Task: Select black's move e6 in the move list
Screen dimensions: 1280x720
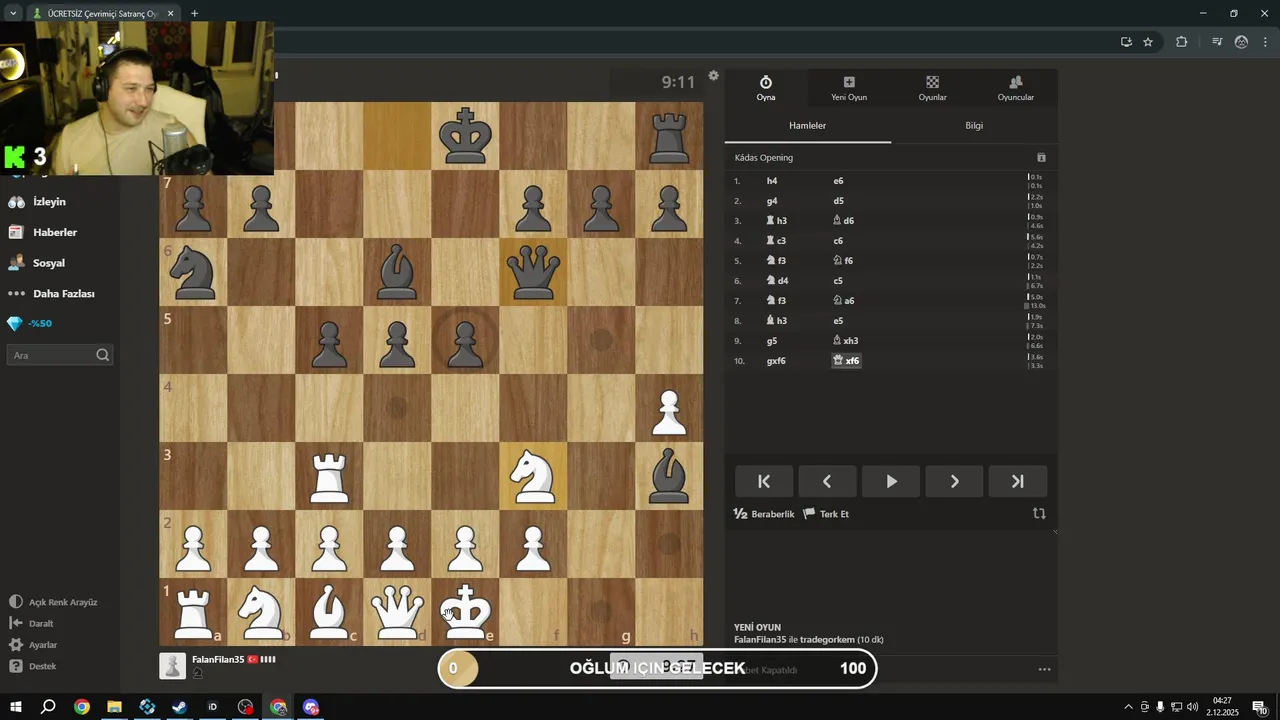Action: tap(838, 181)
